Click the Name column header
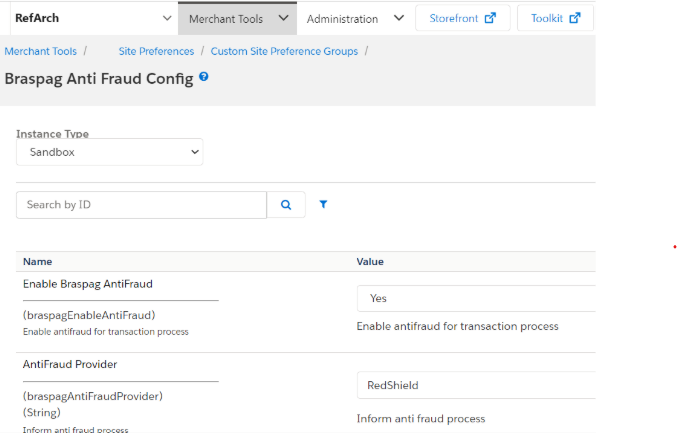The width and height of the screenshot is (677, 433). click(x=38, y=262)
